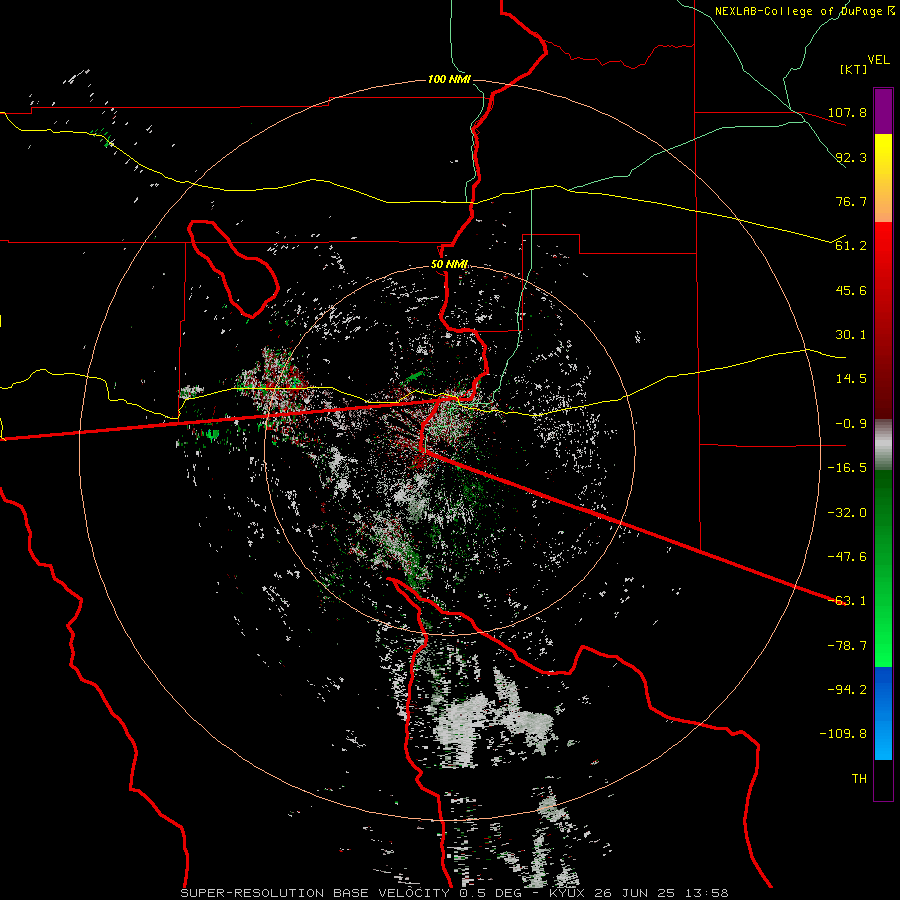
Task: Select the 30.1 scale value
Action: click(851, 335)
